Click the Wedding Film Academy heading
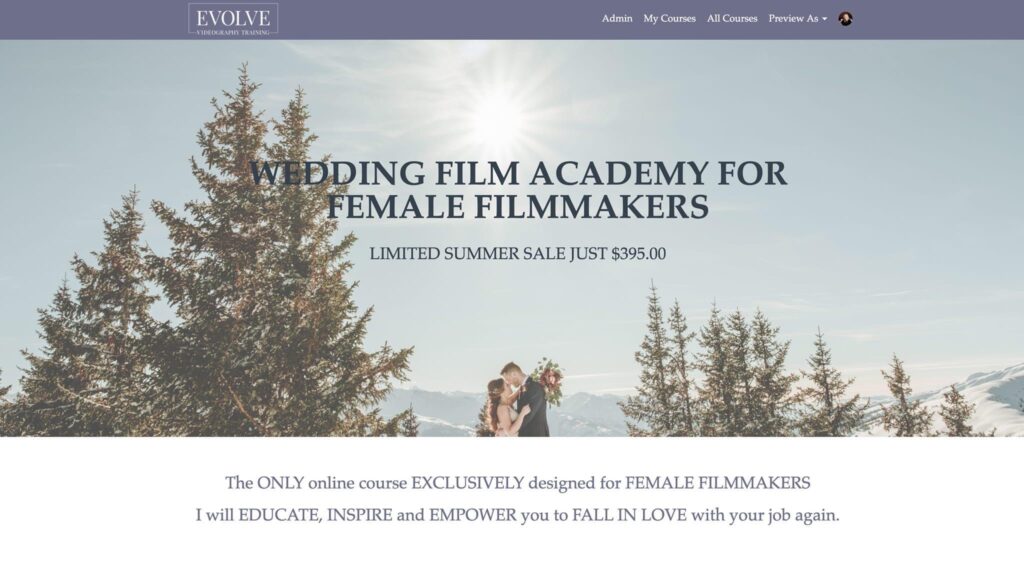This screenshot has width=1024, height=563. coord(519,173)
